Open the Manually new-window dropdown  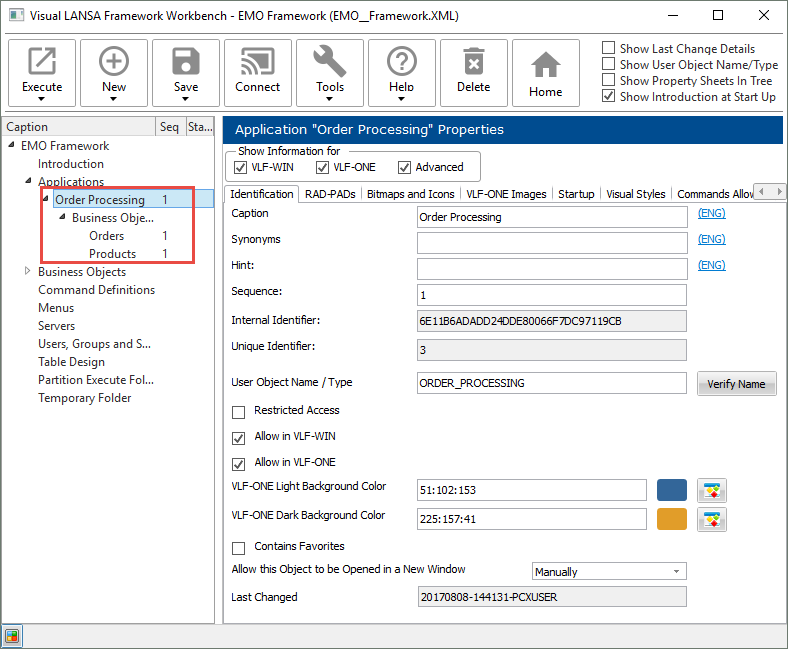(609, 572)
